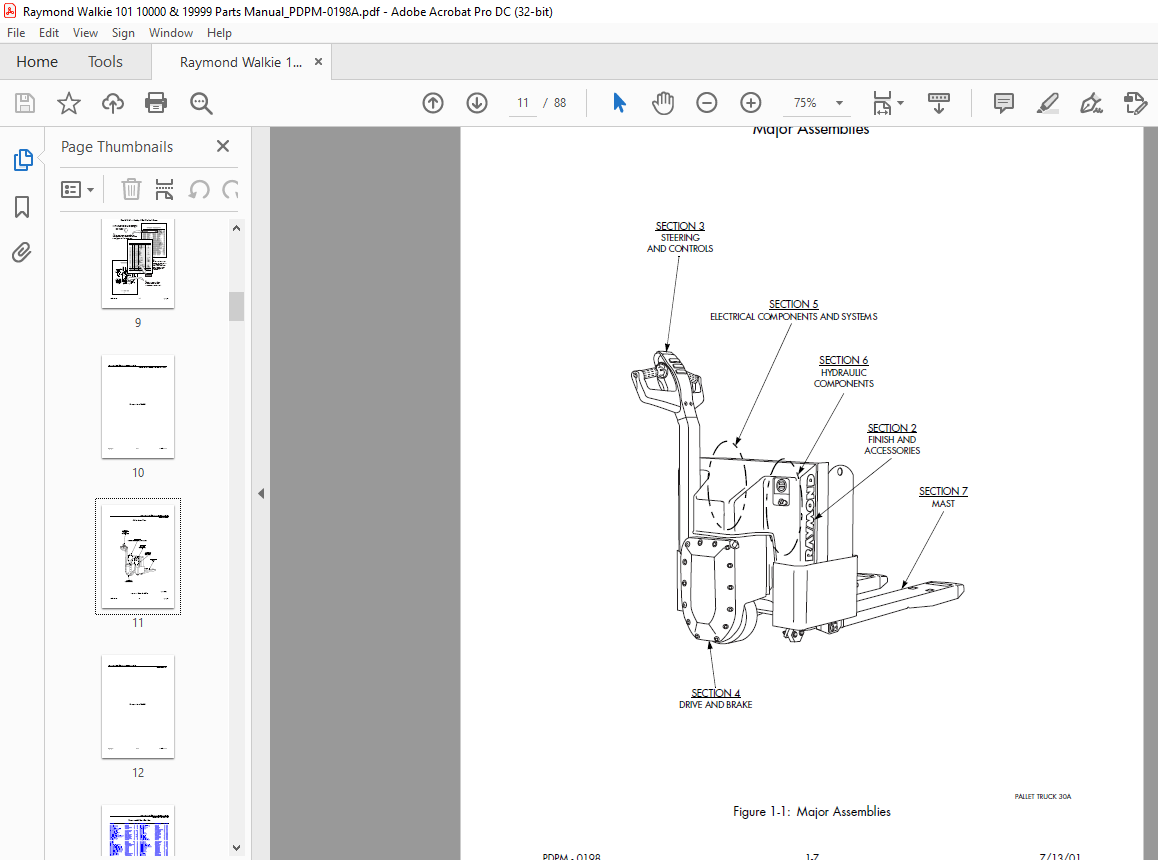Open the Help menu
Screen dimensions: 1158x860
pos(219,33)
